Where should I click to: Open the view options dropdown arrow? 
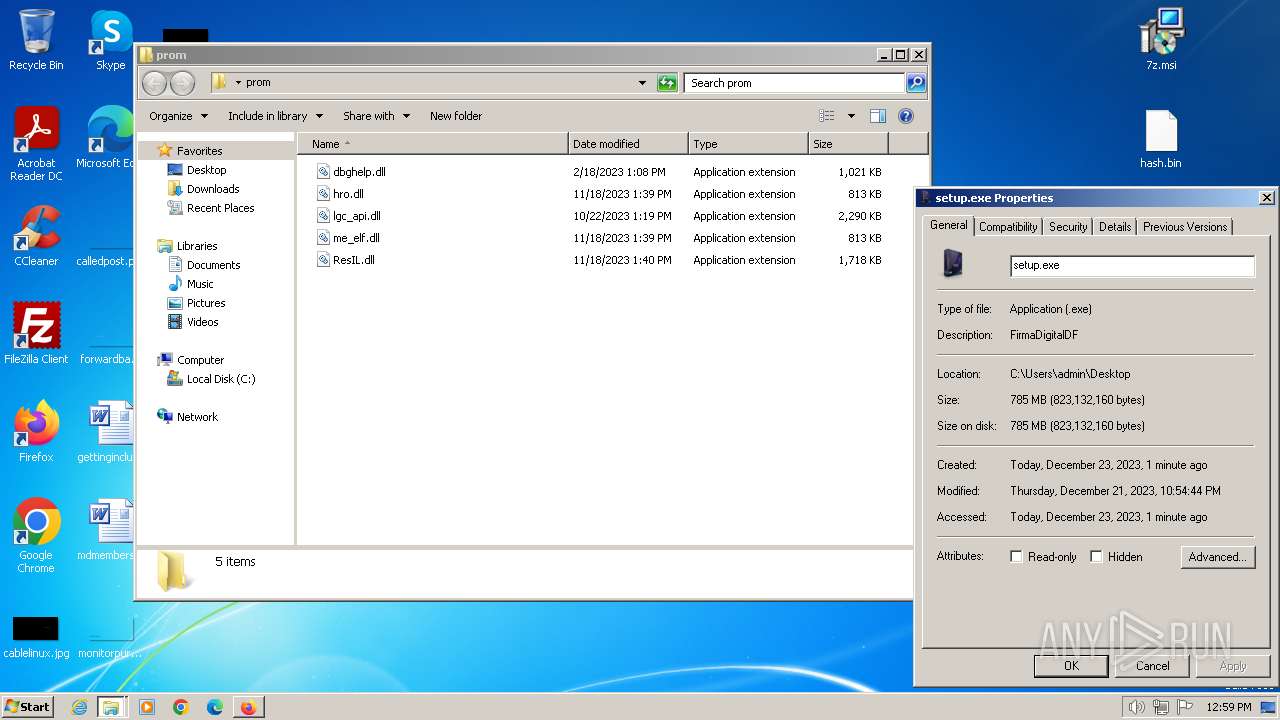pyautogui.click(x=851, y=116)
